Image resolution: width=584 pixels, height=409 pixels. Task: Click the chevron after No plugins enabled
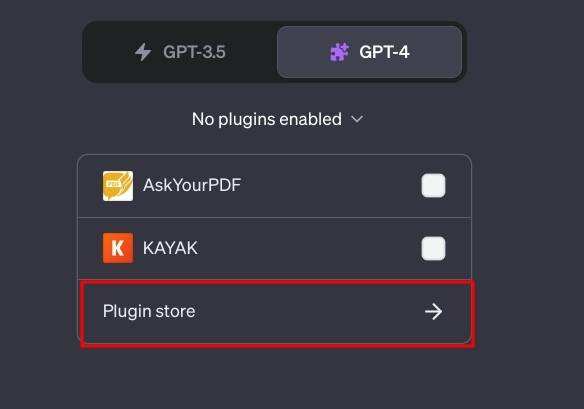coord(357,119)
